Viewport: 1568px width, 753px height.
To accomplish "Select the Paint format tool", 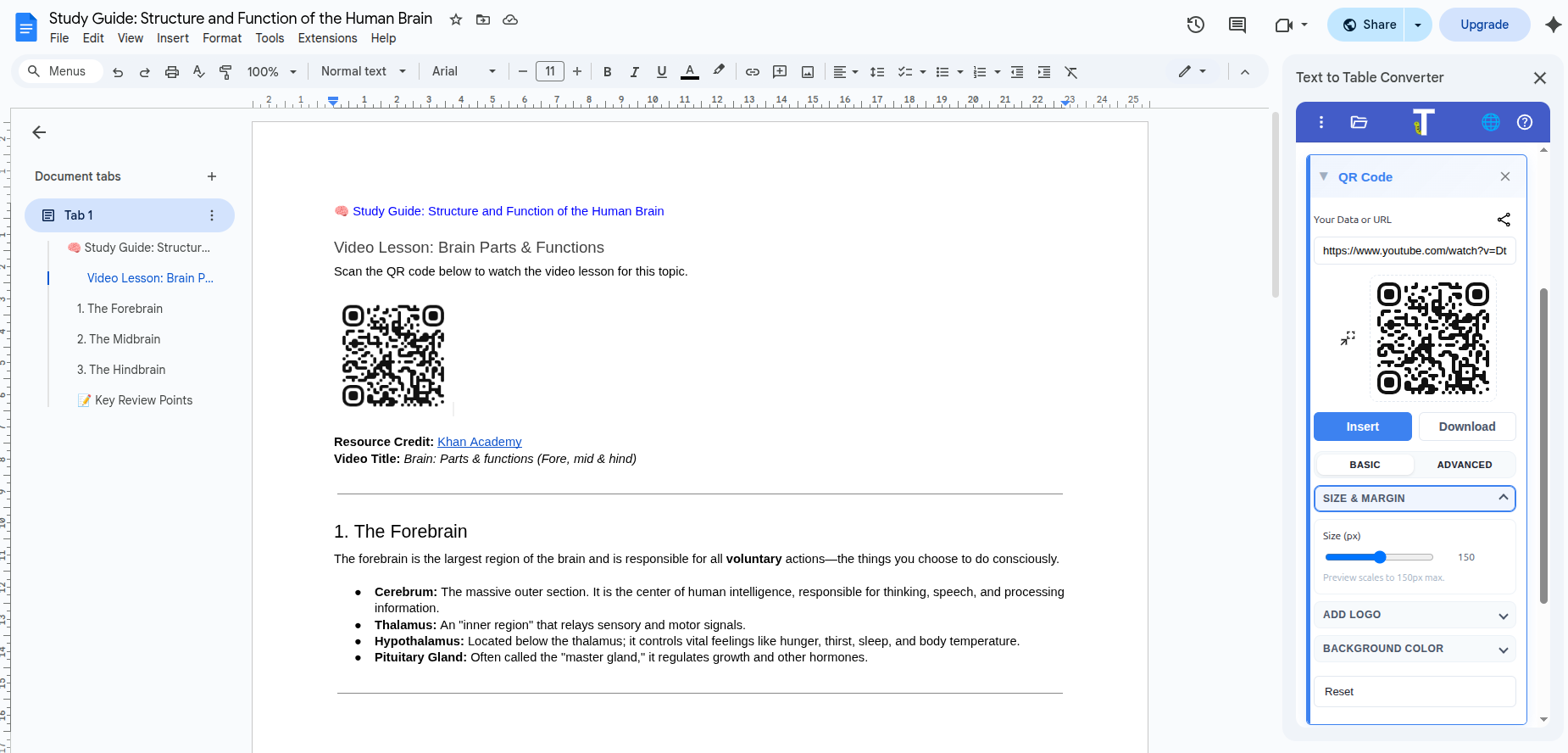I will (225, 72).
